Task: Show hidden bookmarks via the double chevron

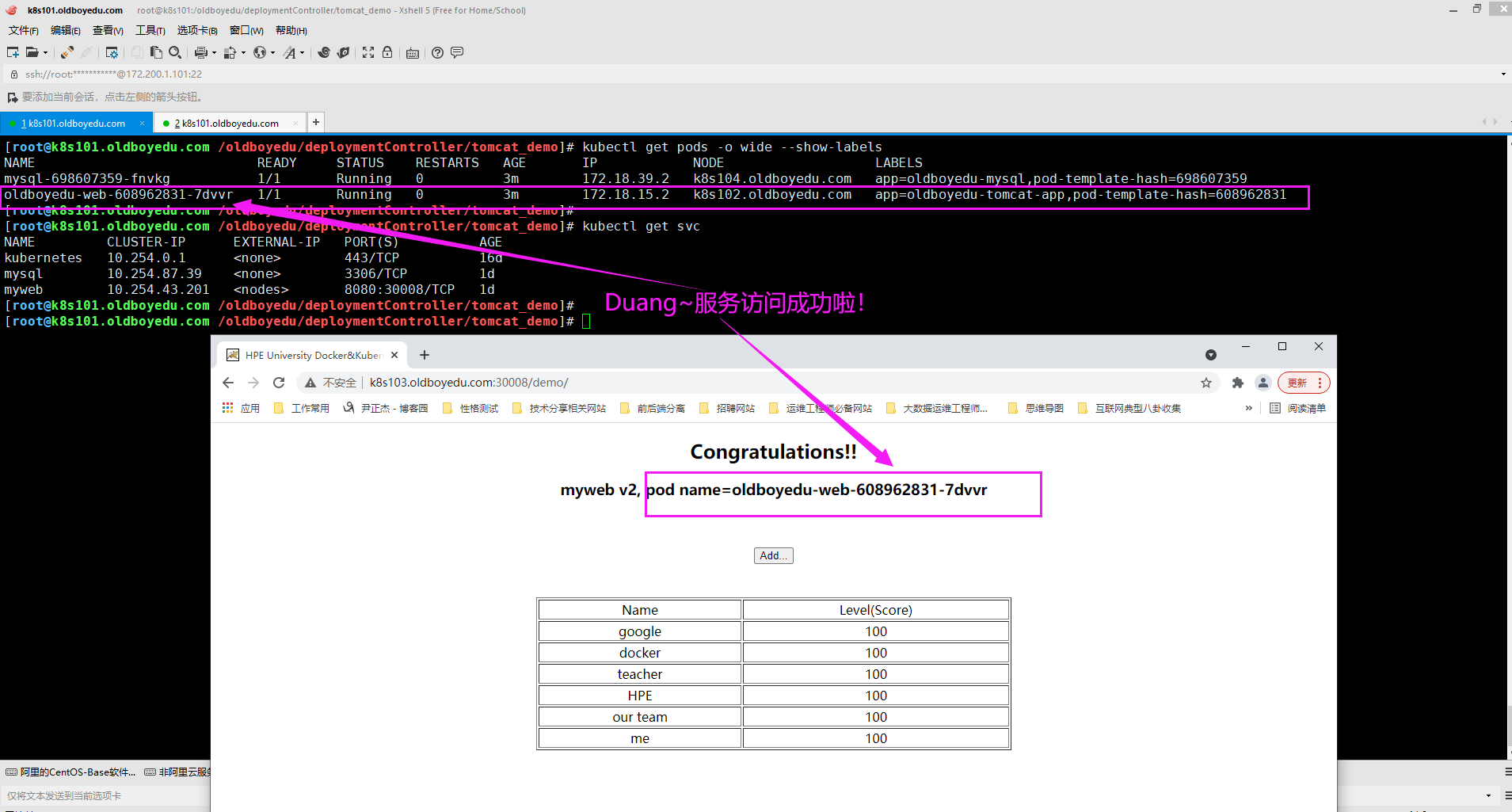Action: (1249, 408)
